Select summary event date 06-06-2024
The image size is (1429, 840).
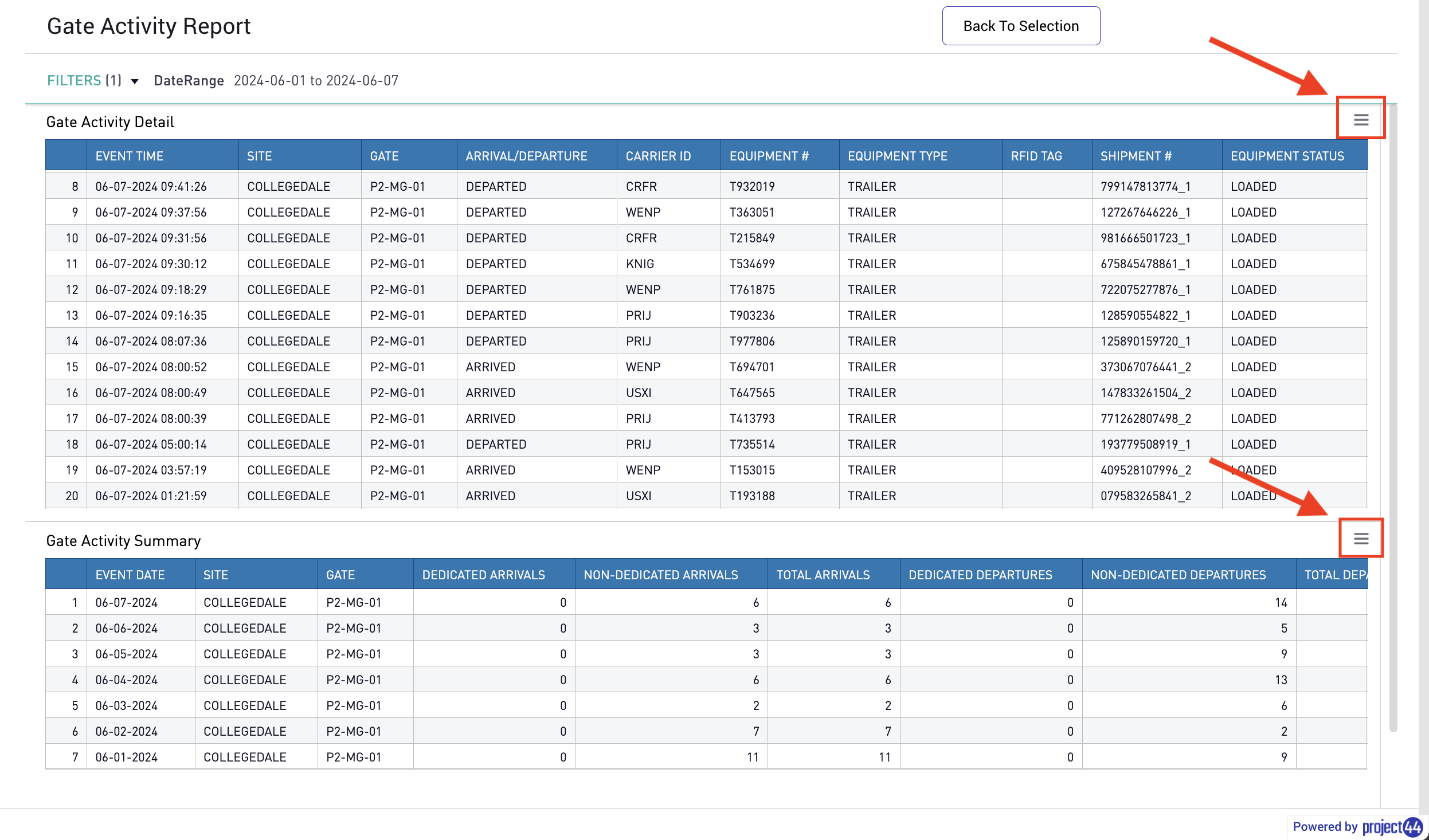[126, 628]
